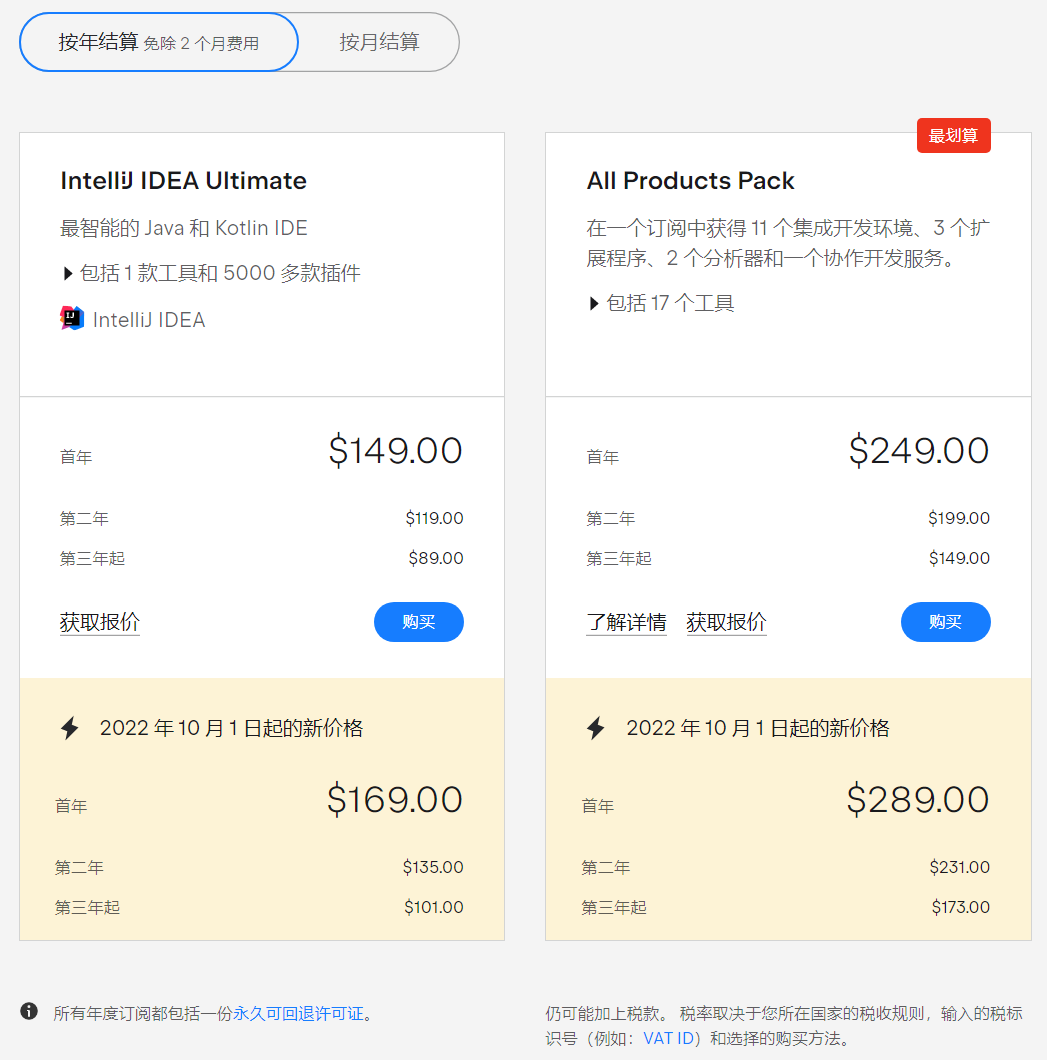
Task: Click the info icon beside the footnote
Action: click(x=29, y=1011)
